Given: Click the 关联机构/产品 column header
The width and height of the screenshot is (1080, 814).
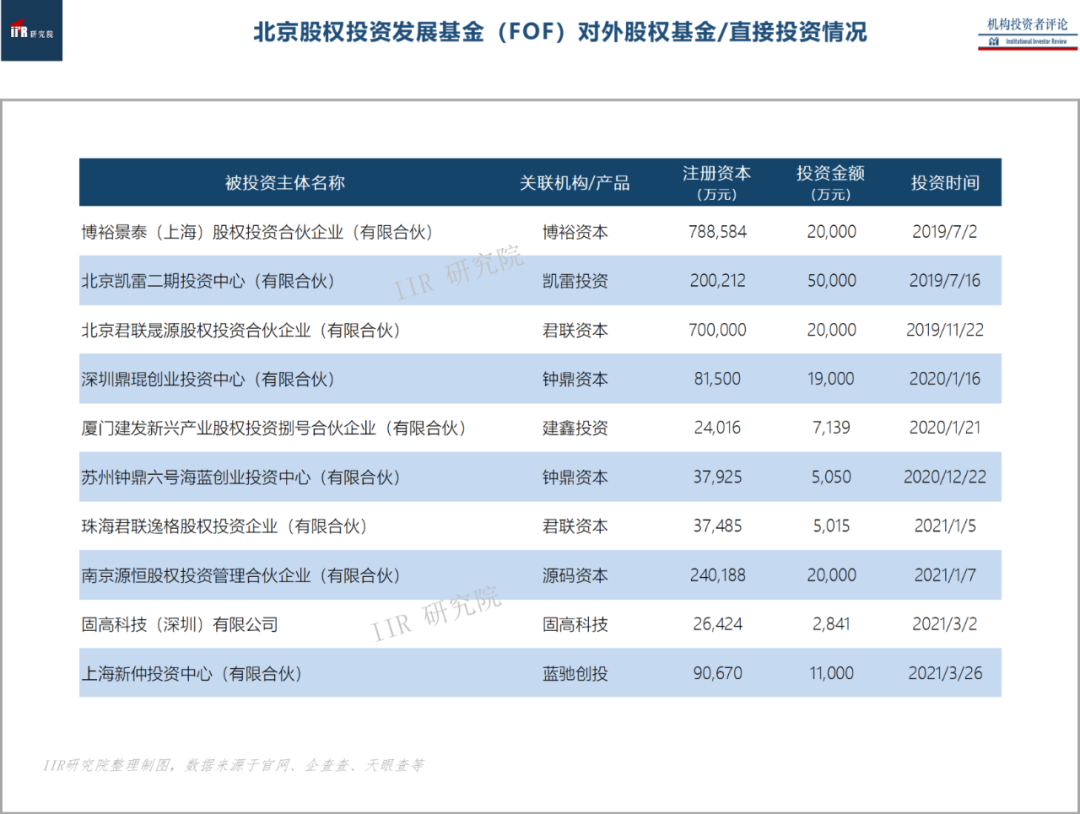Looking at the screenshot, I should point(574,182).
